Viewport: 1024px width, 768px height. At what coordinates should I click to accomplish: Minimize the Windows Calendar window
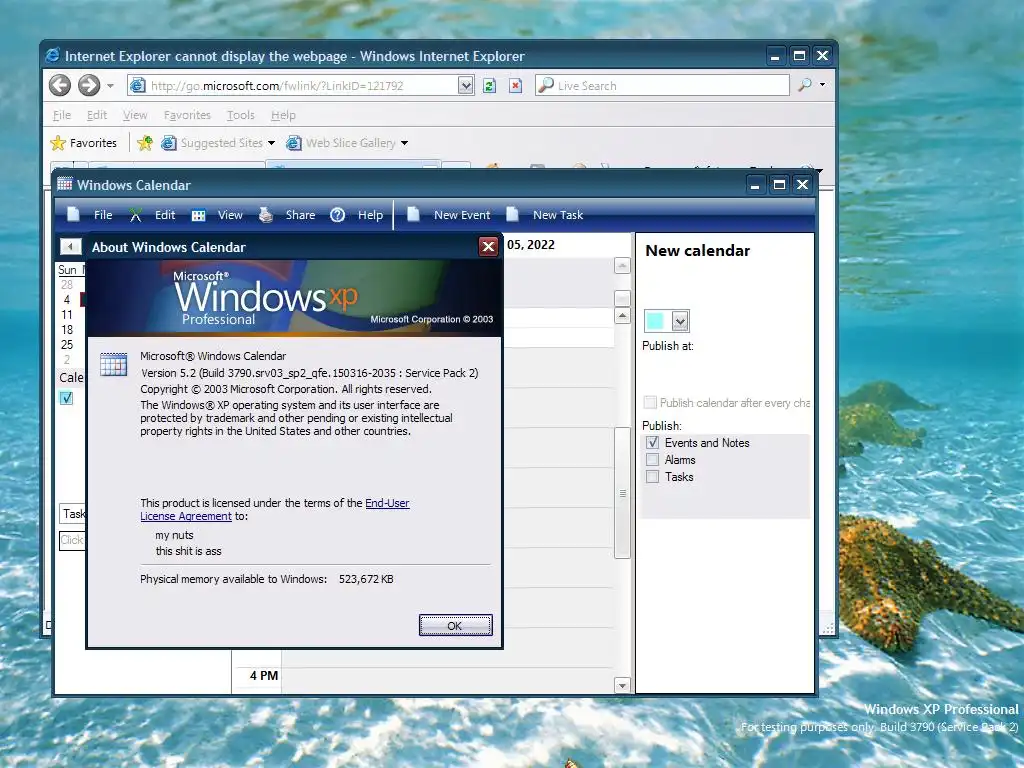[x=755, y=185]
